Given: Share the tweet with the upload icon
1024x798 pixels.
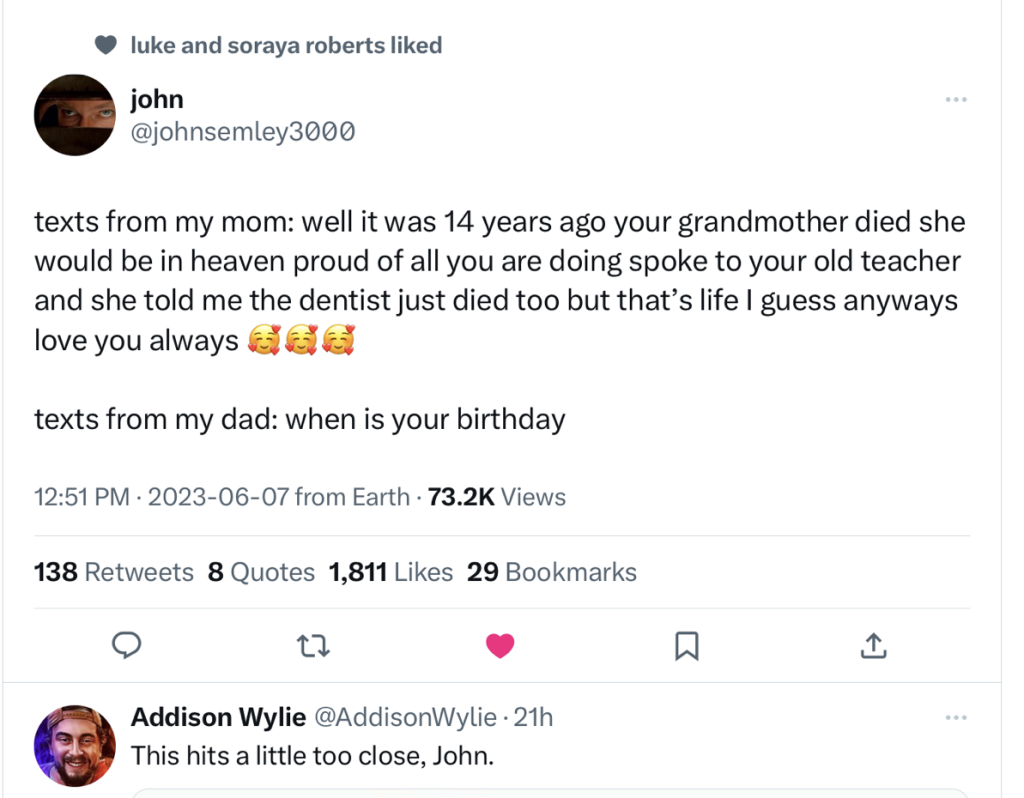Looking at the screenshot, I should 873,647.
